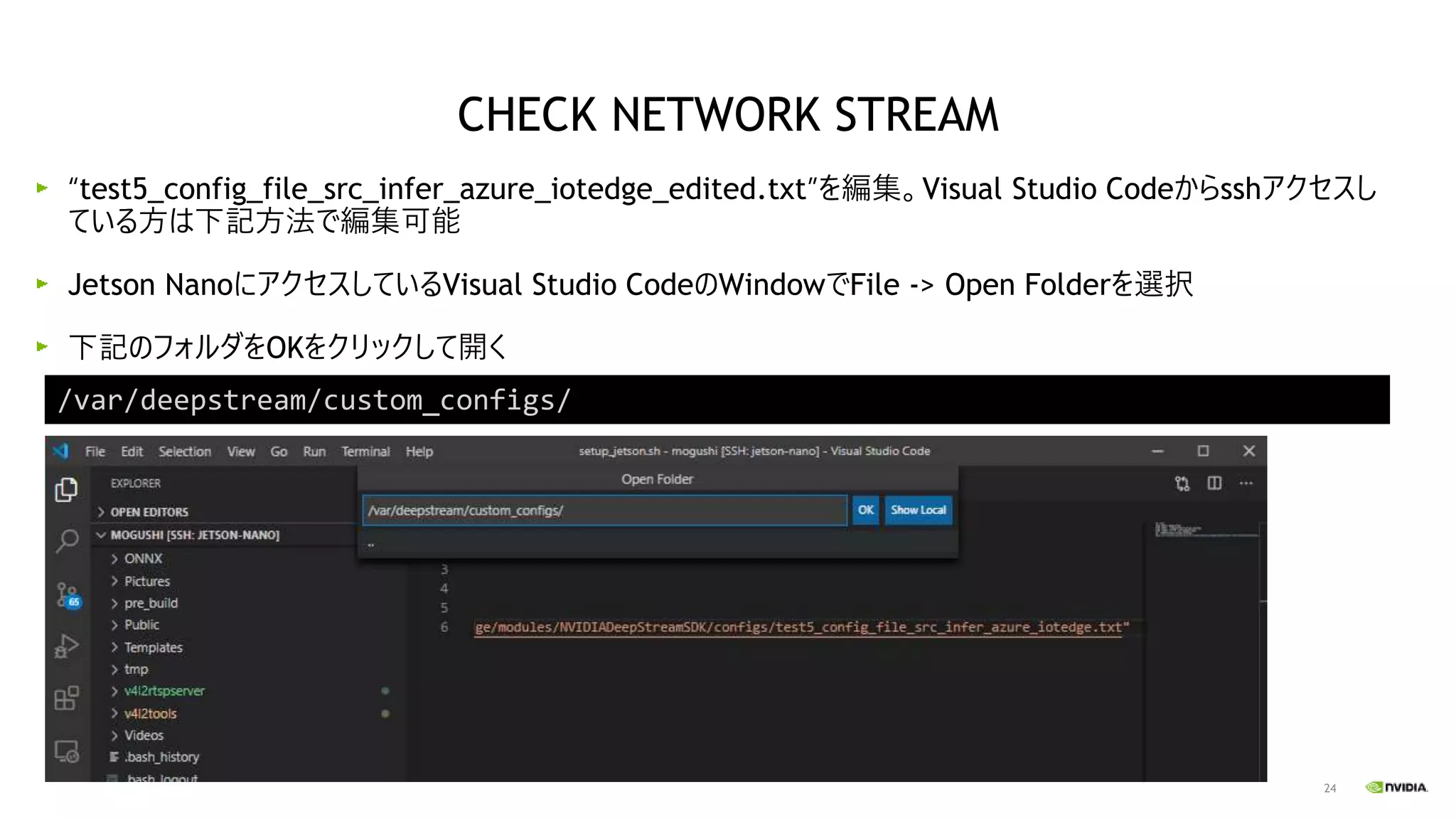Click line number 6 in gutter
This screenshot has width=1456, height=819.
click(x=444, y=627)
